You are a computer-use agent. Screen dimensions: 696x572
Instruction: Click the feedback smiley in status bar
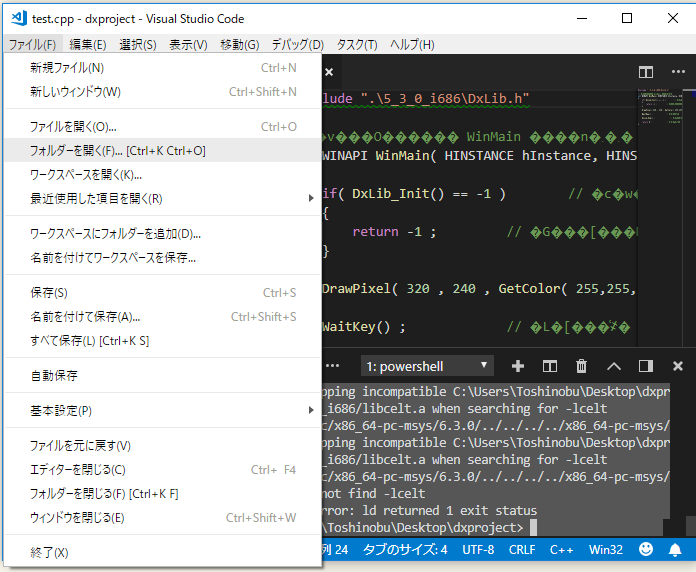[x=646, y=549]
